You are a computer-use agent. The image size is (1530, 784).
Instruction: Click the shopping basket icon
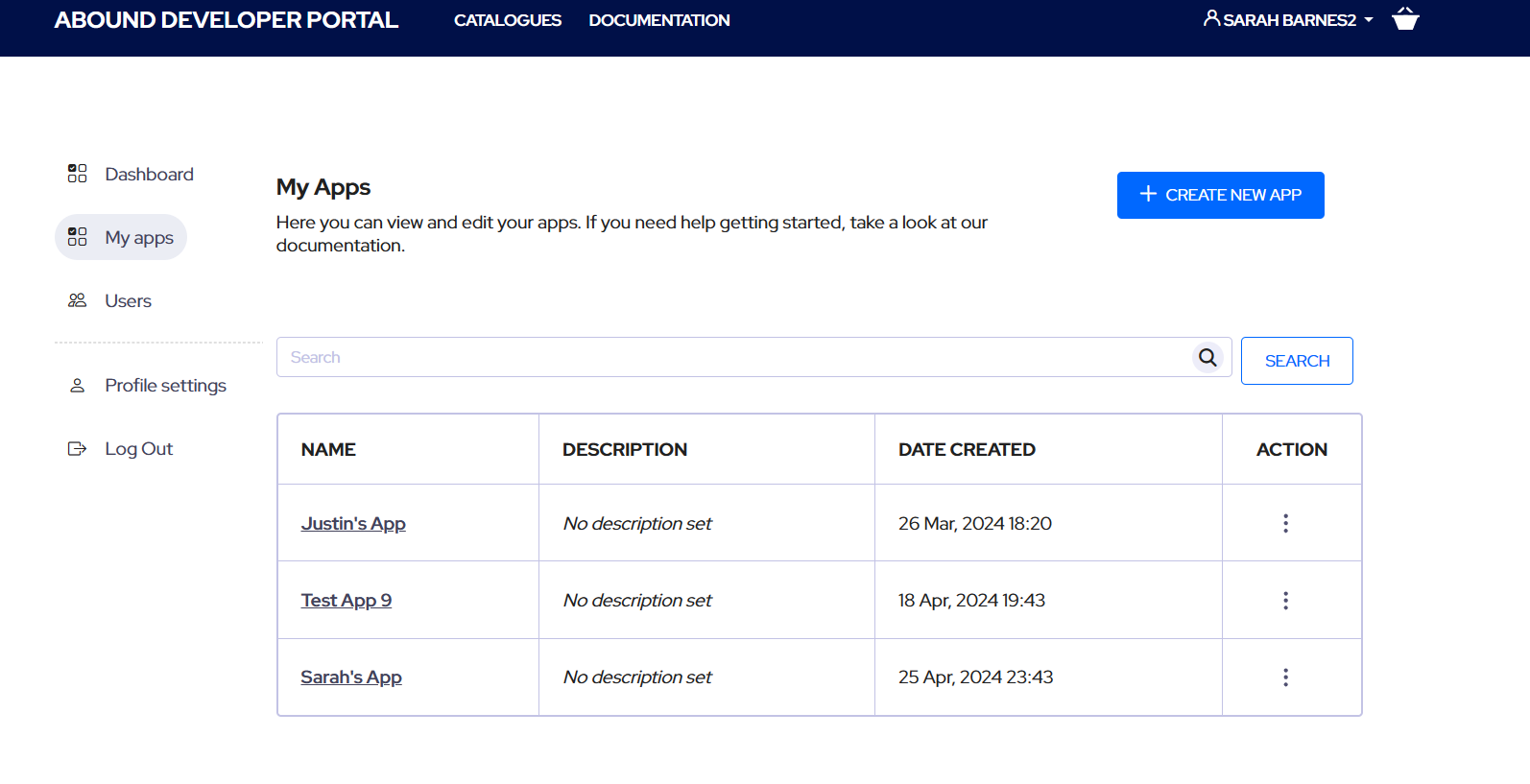(x=1405, y=19)
